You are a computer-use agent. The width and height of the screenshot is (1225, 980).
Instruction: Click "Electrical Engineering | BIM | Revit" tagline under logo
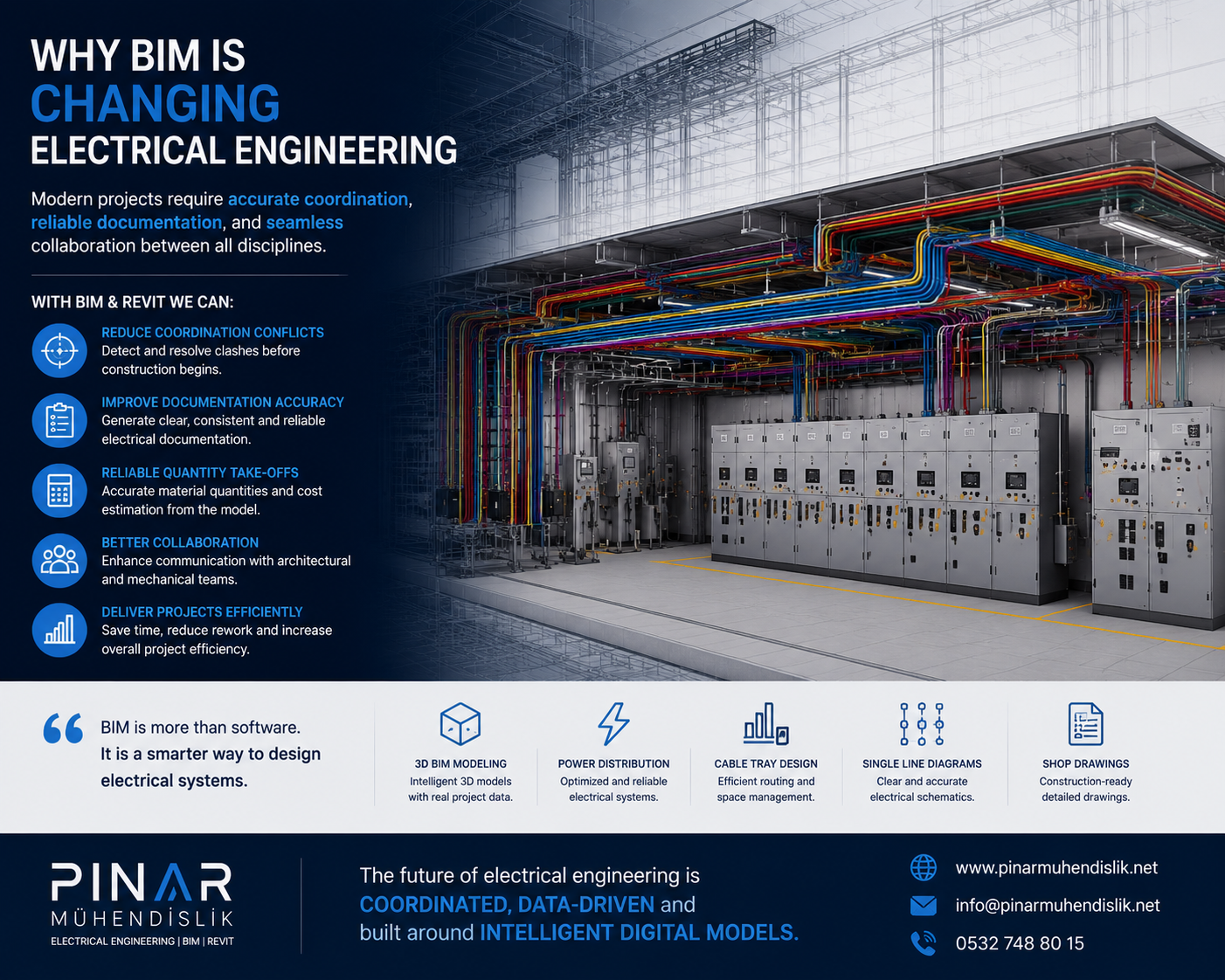pyautogui.click(x=142, y=942)
